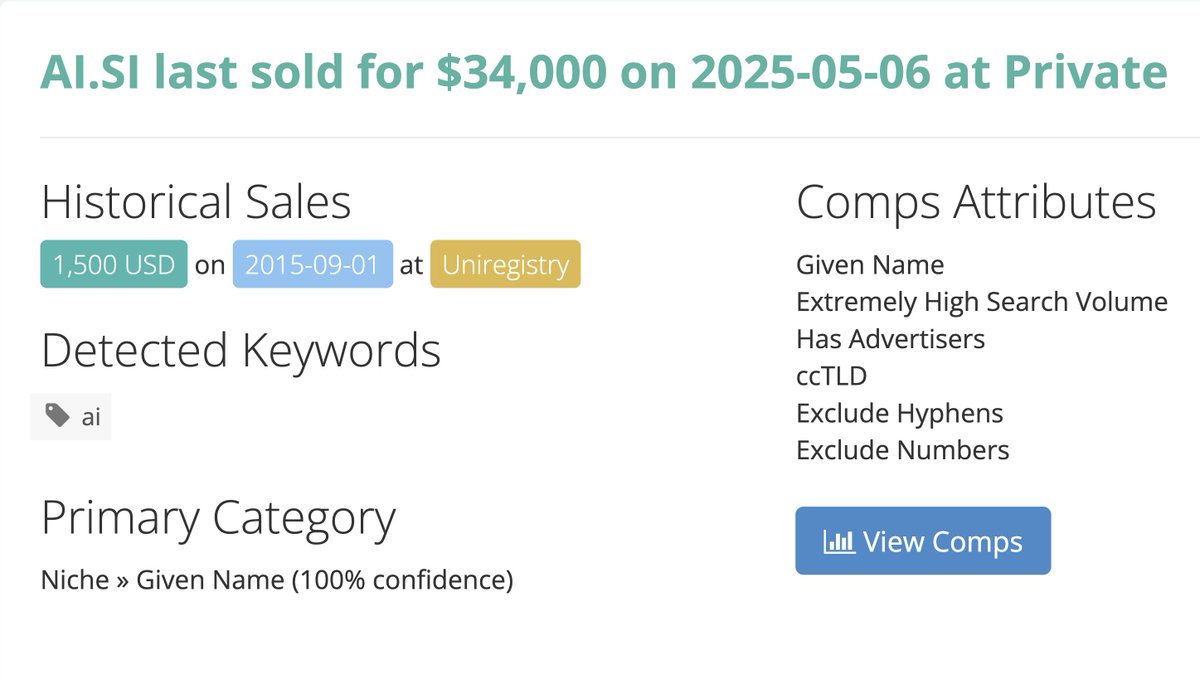Open the View Comps button
This screenshot has height=684, width=1200.
click(923, 541)
